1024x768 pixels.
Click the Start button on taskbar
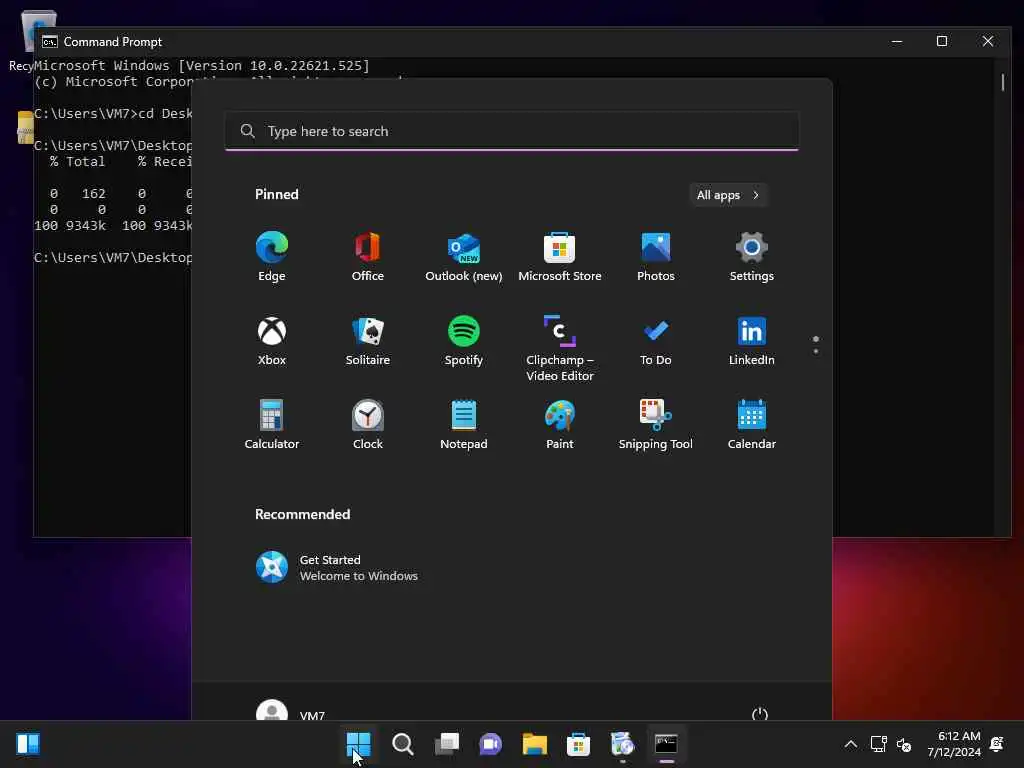(359, 744)
